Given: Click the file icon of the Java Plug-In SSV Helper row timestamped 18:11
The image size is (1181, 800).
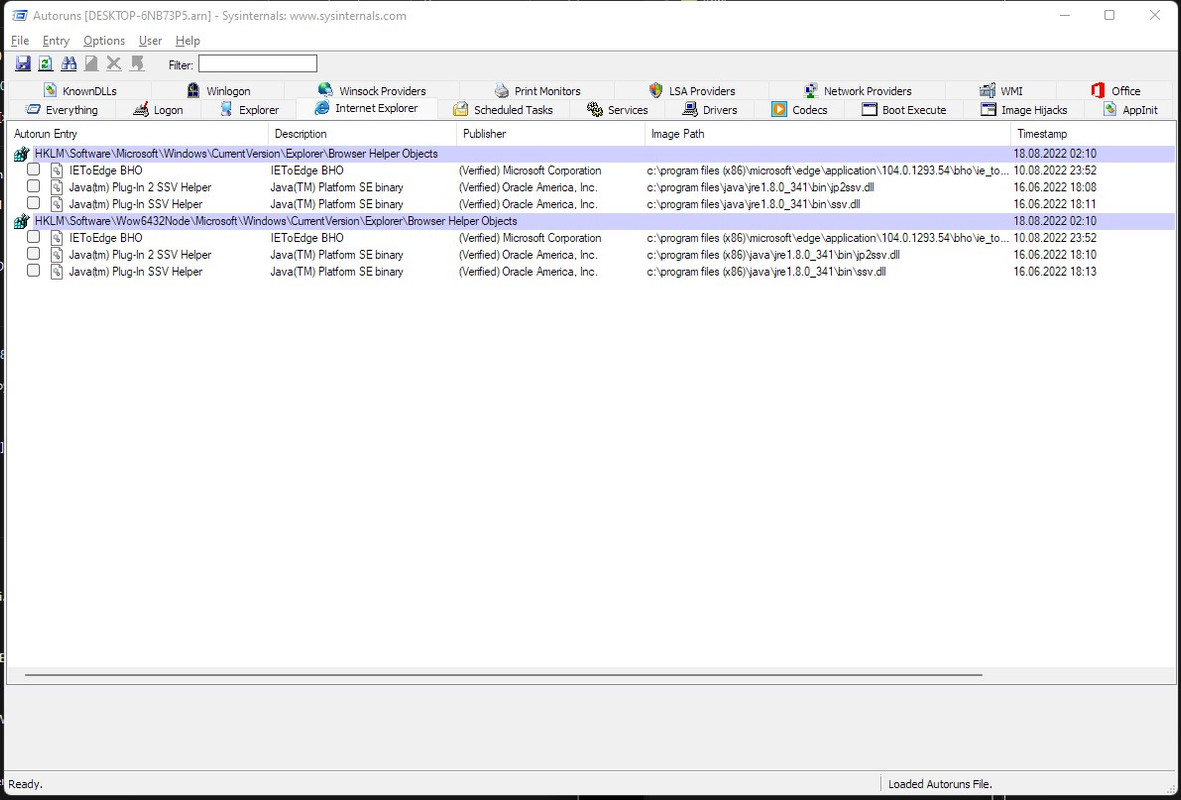Looking at the screenshot, I should coord(56,204).
